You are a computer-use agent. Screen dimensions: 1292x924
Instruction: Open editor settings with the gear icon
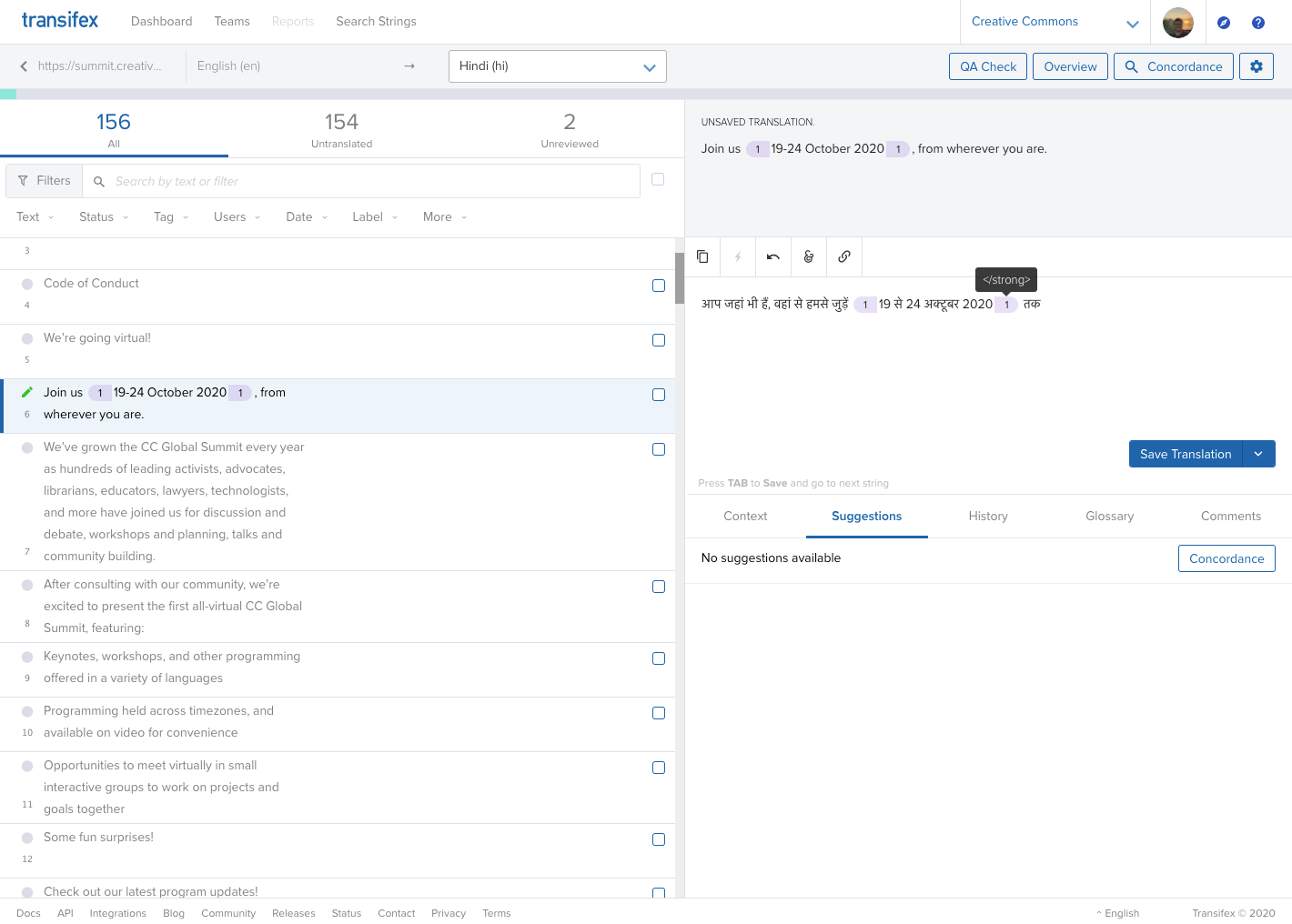(x=1257, y=65)
